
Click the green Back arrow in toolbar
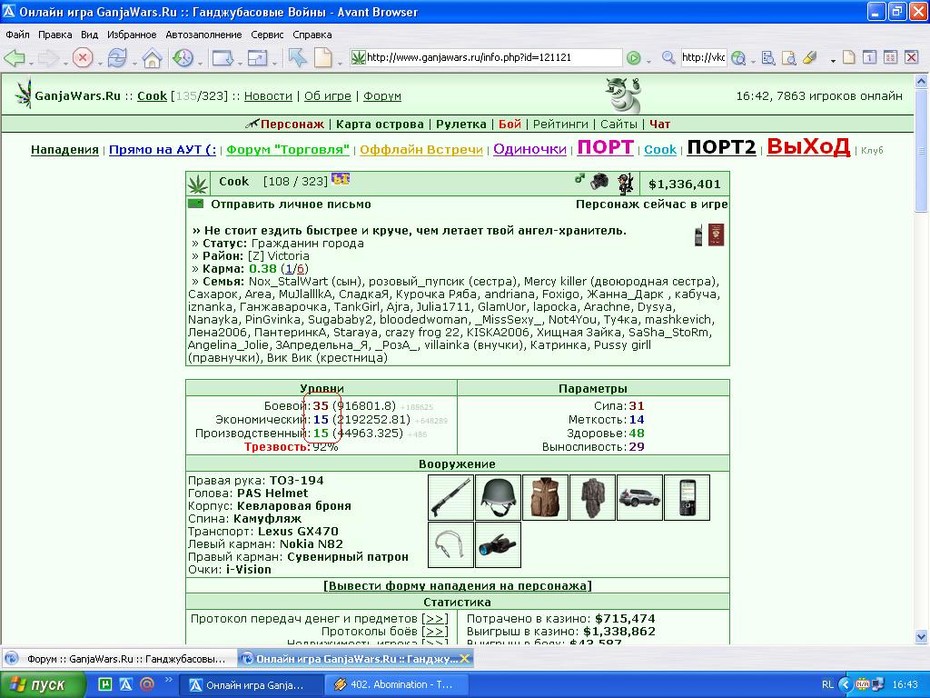[14, 58]
